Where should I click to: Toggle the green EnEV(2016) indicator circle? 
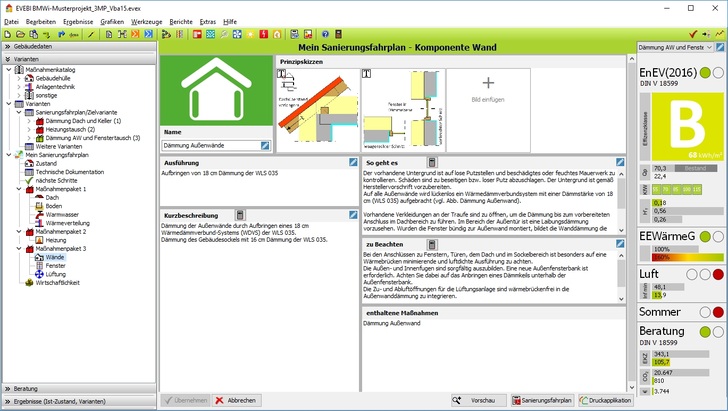coord(704,73)
